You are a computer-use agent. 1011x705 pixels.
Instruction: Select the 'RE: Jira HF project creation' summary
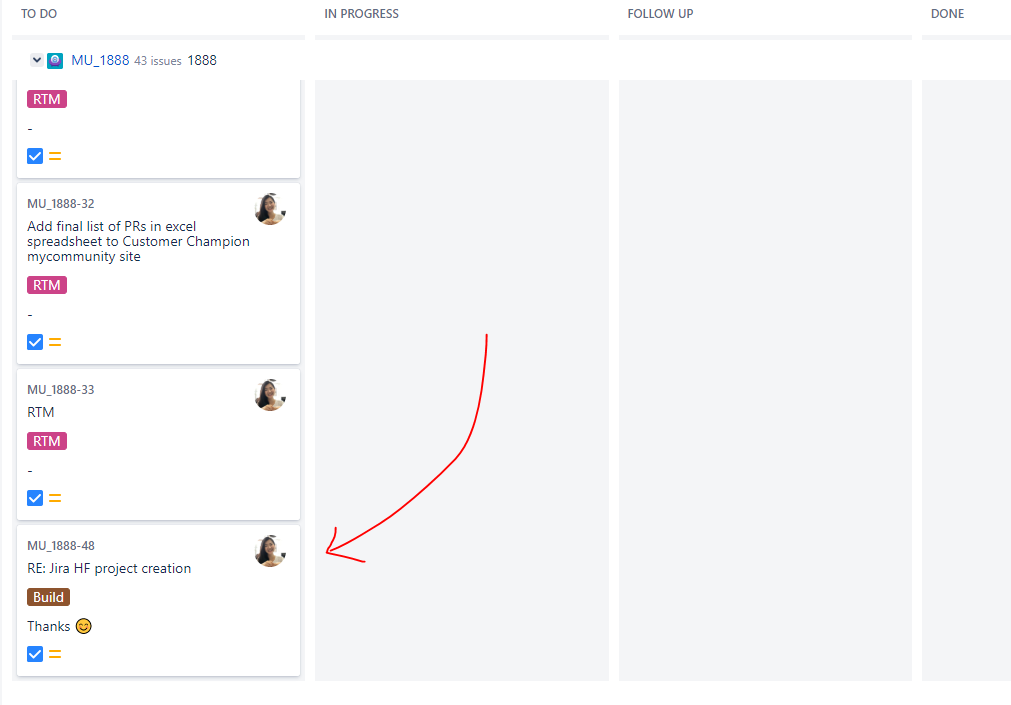click(x=109, y=568)
